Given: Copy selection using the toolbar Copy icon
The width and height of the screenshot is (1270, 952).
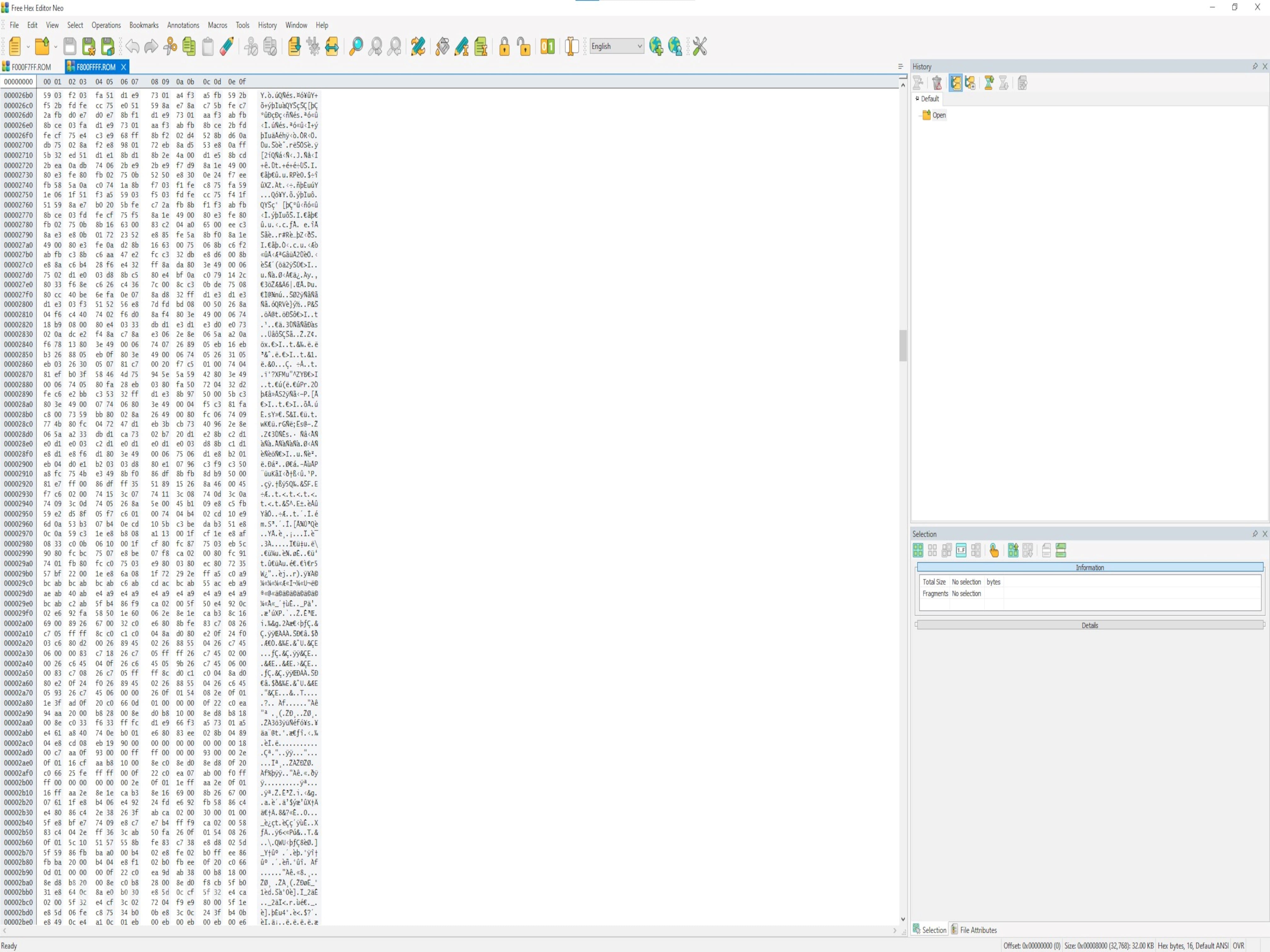Looking at the screenshot, I should [x=189, y=47].
